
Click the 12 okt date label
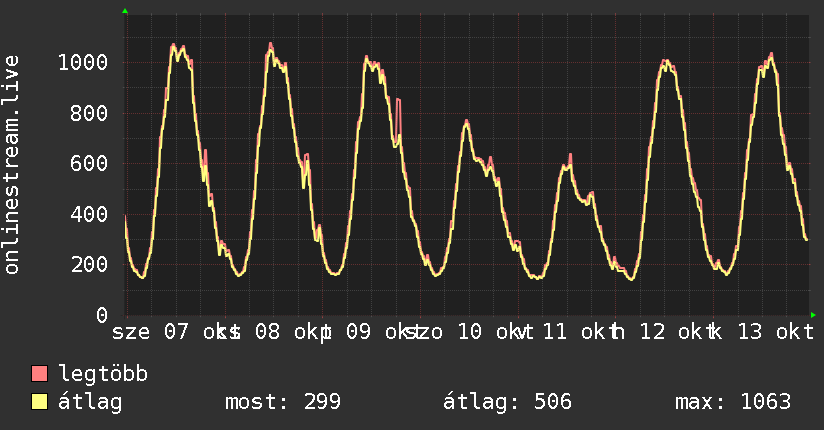click(x=677, y=332)
